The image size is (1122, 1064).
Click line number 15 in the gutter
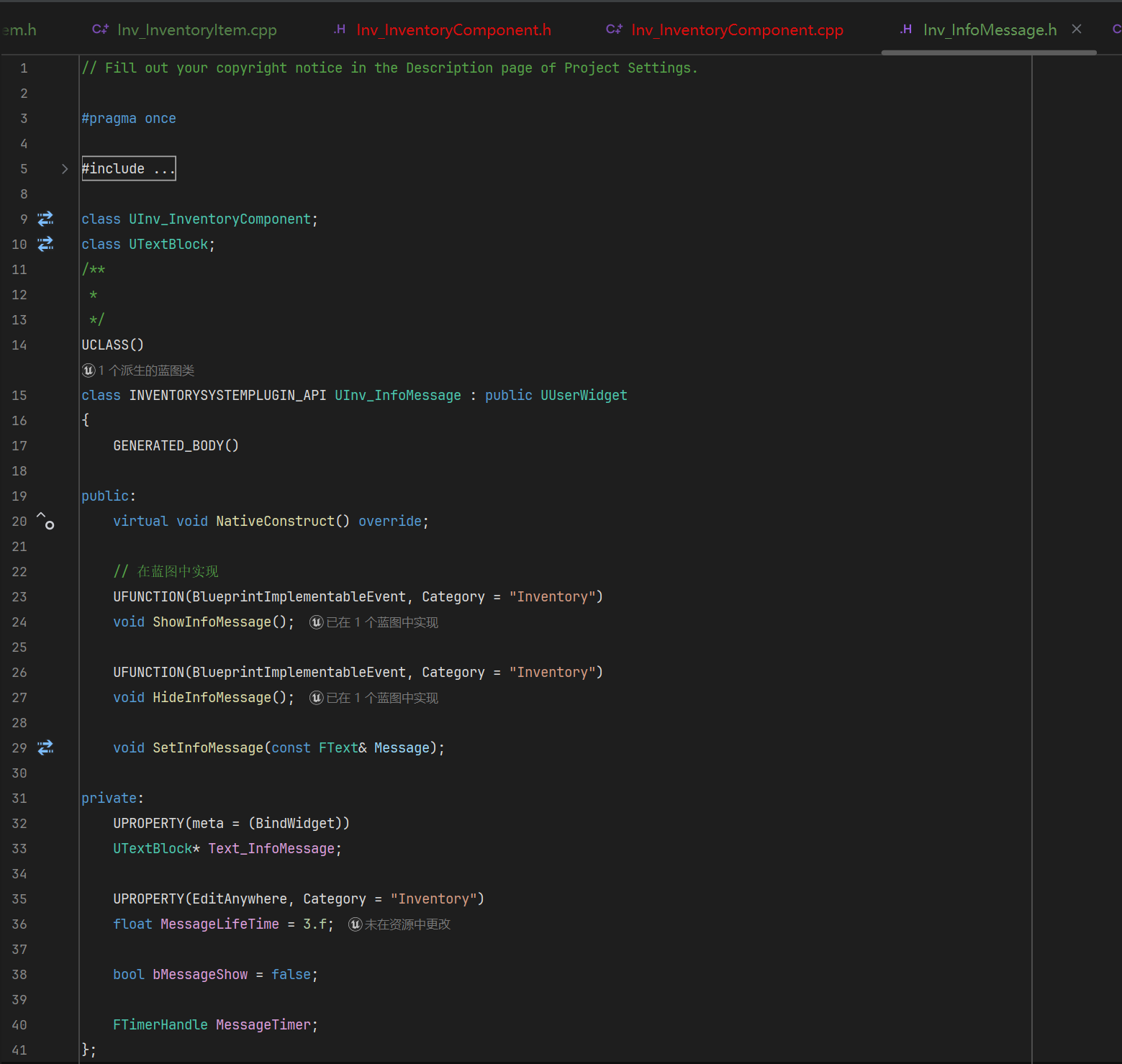coord(19,395)
